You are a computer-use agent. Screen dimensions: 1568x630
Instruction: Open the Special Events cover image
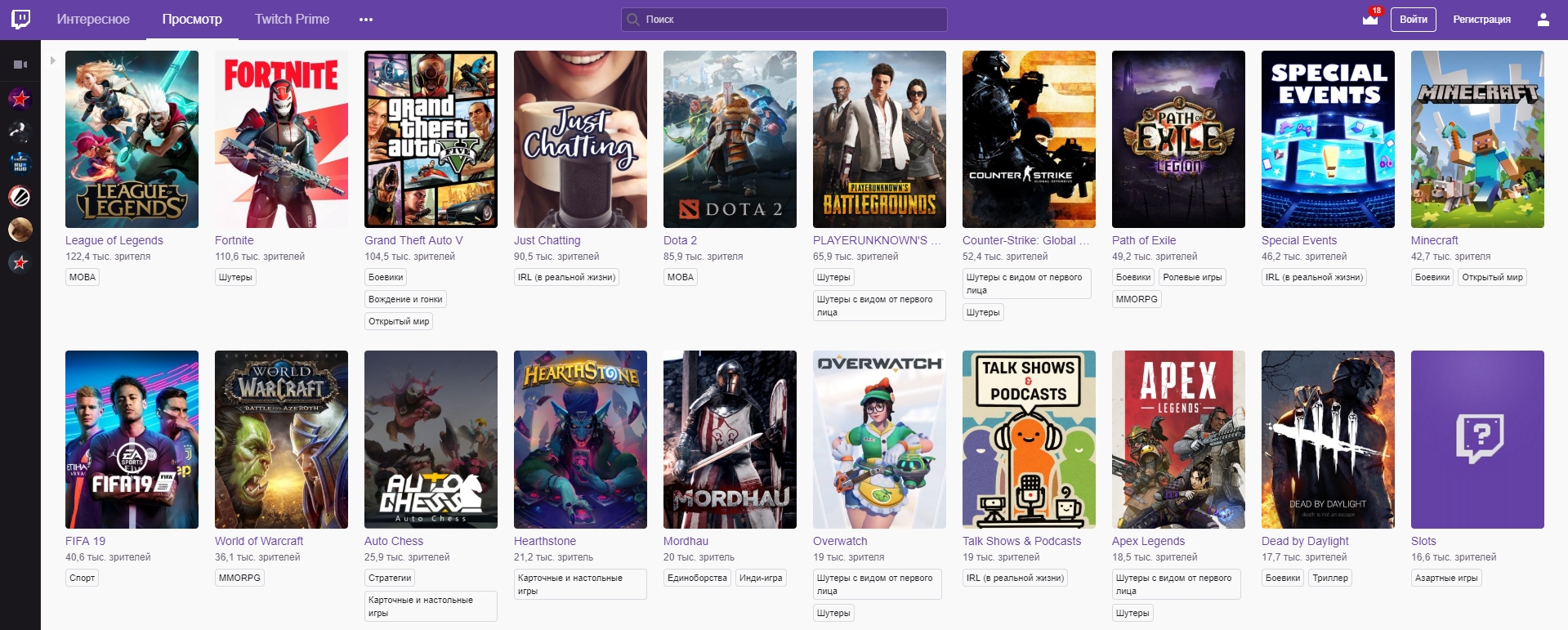click(x=1328, y=140)
